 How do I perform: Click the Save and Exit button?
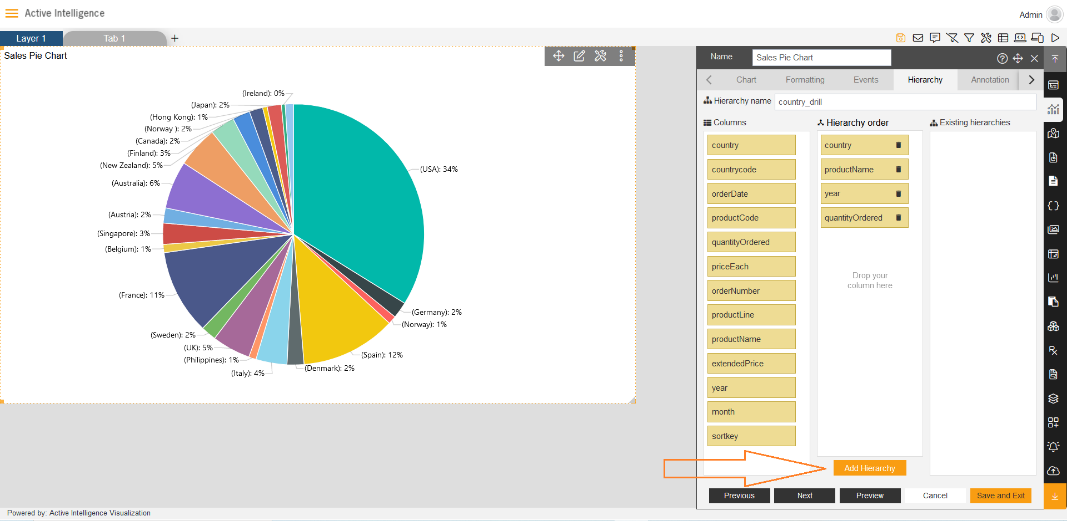pos(1000,496)
